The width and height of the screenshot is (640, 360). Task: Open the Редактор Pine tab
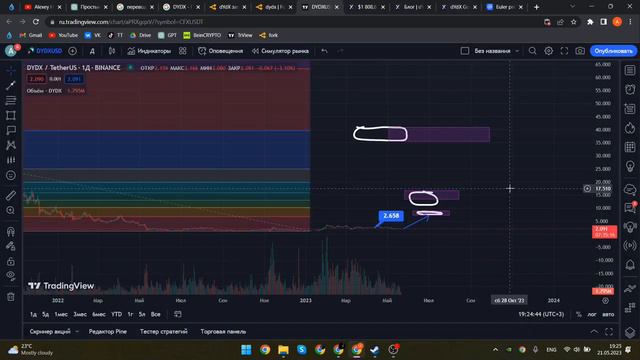[x=108, y=331]
